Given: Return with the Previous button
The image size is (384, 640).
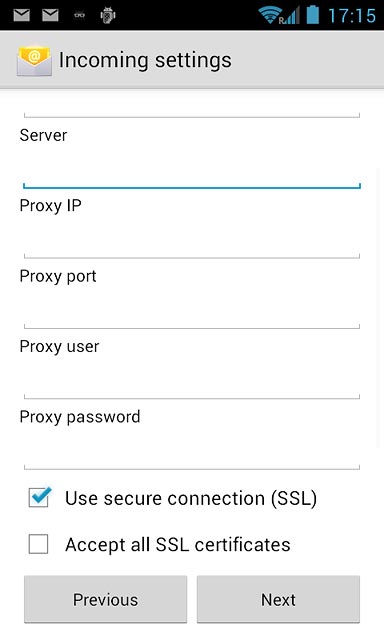Looking at the screenshot, I should 105,599.
